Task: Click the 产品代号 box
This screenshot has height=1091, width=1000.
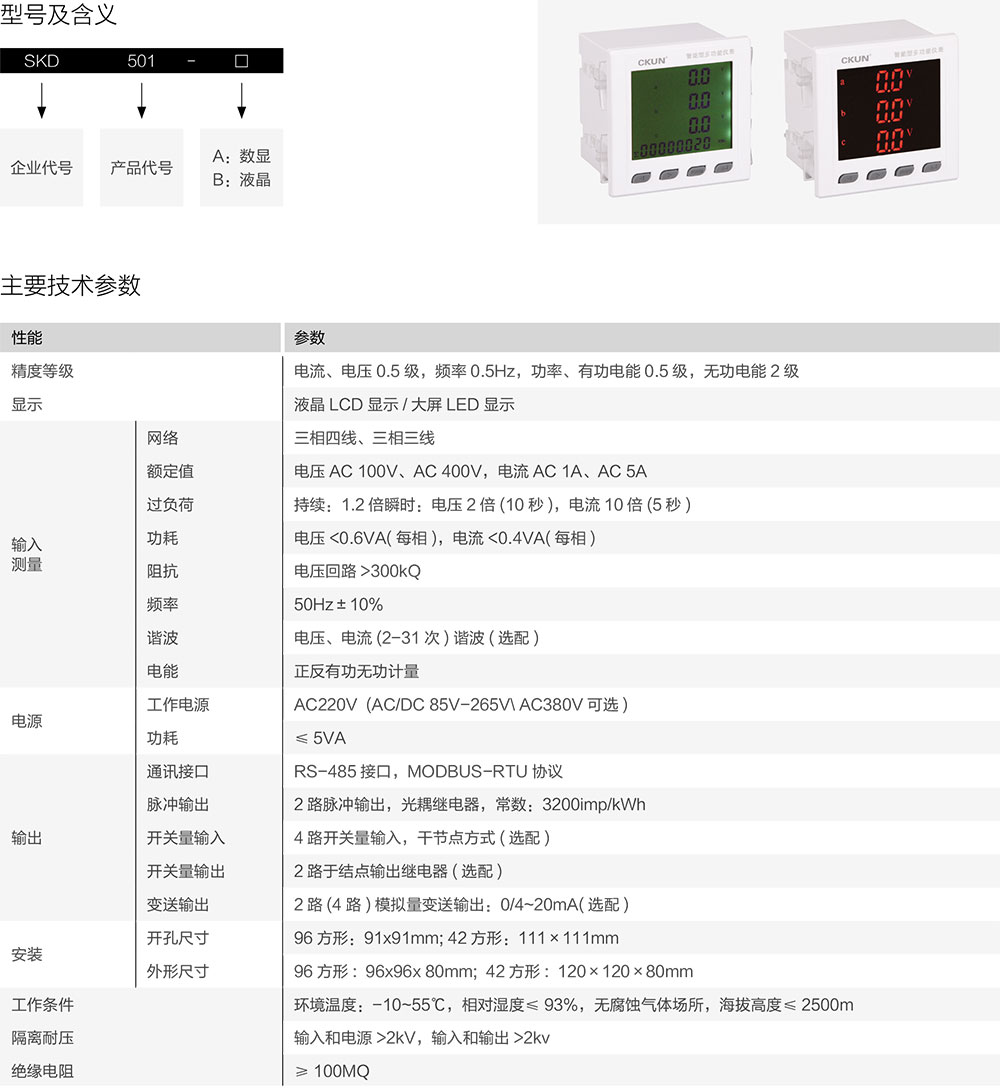Action: (x=142, y=168)
